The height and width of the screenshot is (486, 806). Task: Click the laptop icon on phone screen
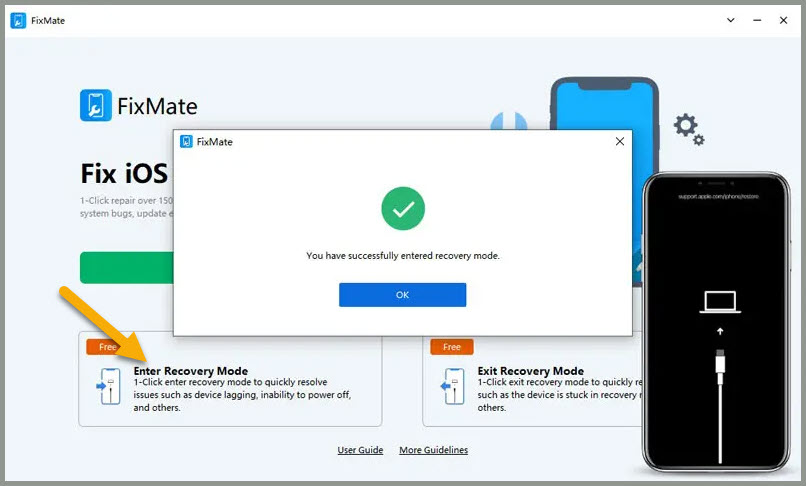[720, 302]
